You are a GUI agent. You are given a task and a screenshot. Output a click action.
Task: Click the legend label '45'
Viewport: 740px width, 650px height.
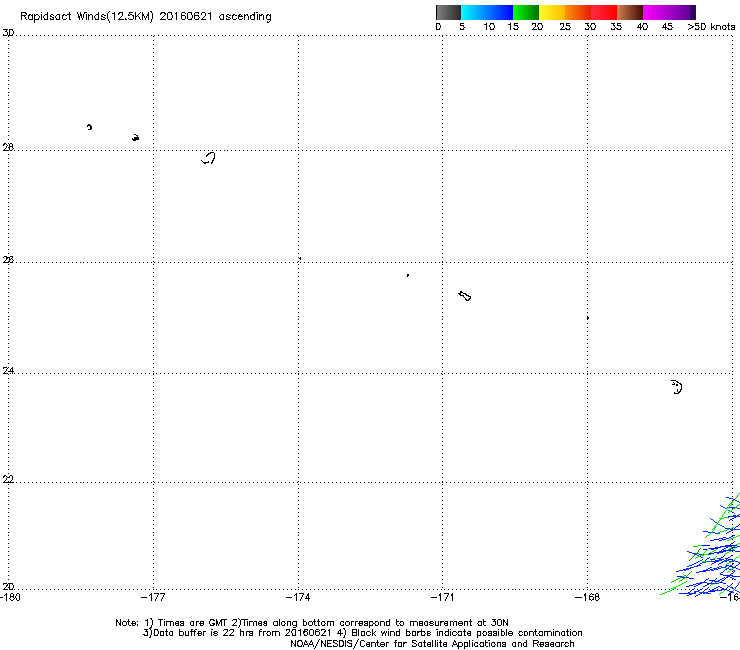coord(667,27)
